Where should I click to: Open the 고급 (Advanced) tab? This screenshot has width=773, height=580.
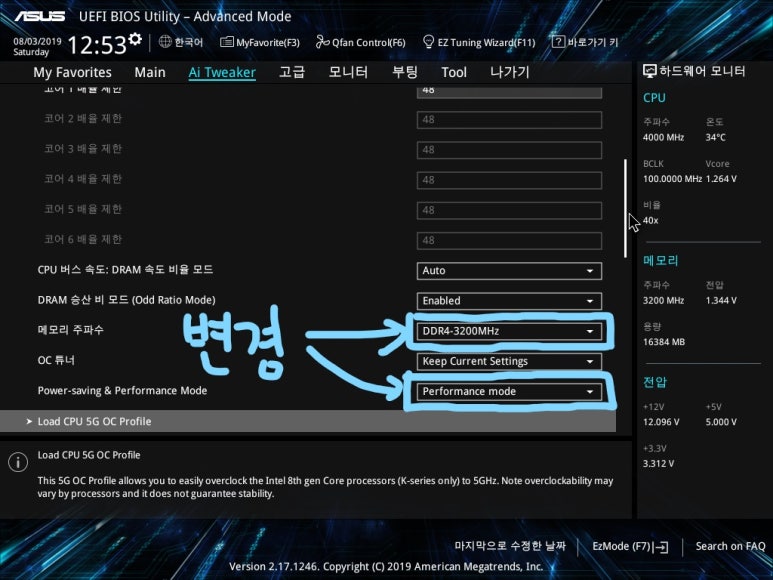click(x=292, y=72)
